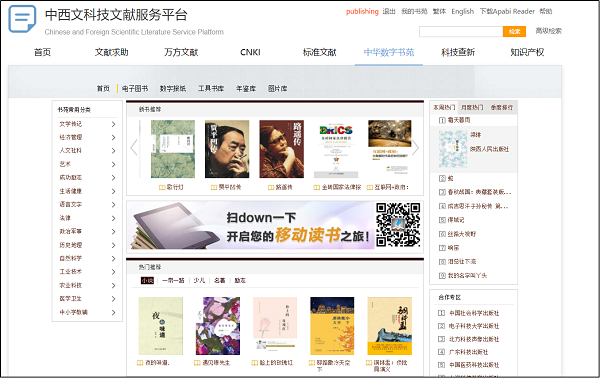Switch to the 数字报纸 sub-tab

point(173,89)
